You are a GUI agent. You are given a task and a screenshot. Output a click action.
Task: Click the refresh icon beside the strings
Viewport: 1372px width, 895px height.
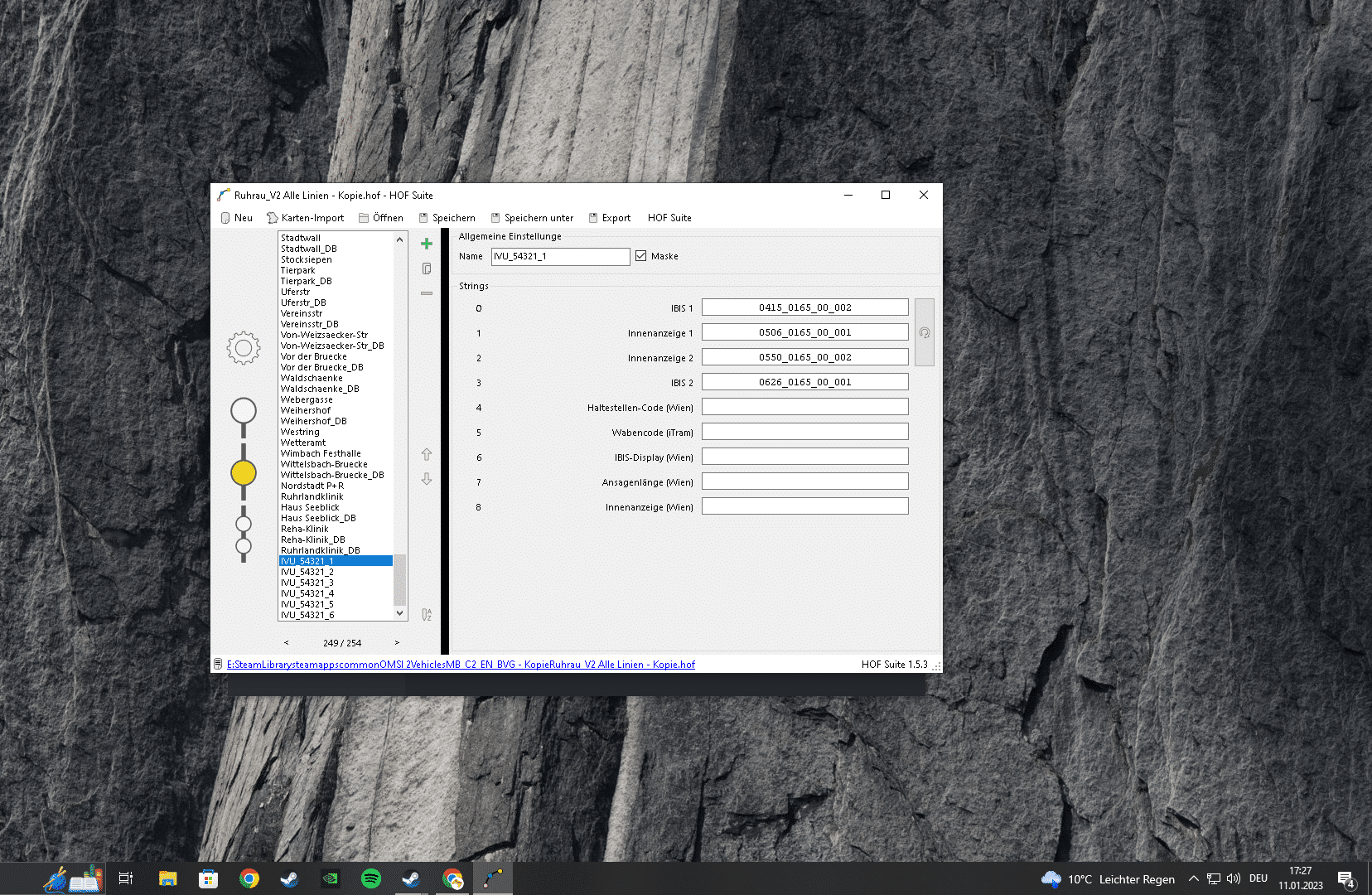[925, 332]
